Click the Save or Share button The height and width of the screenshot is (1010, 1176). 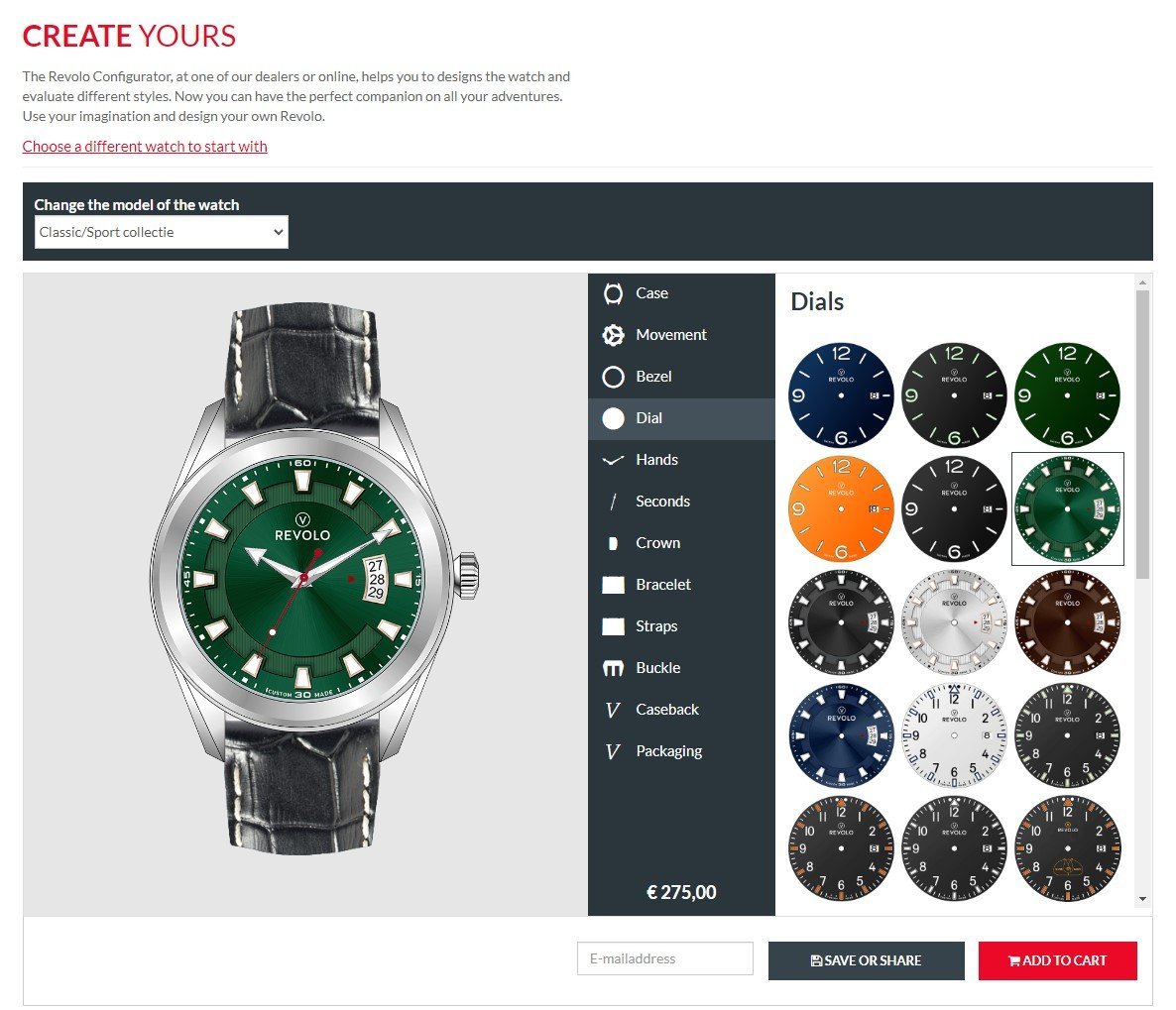point(867,960)
